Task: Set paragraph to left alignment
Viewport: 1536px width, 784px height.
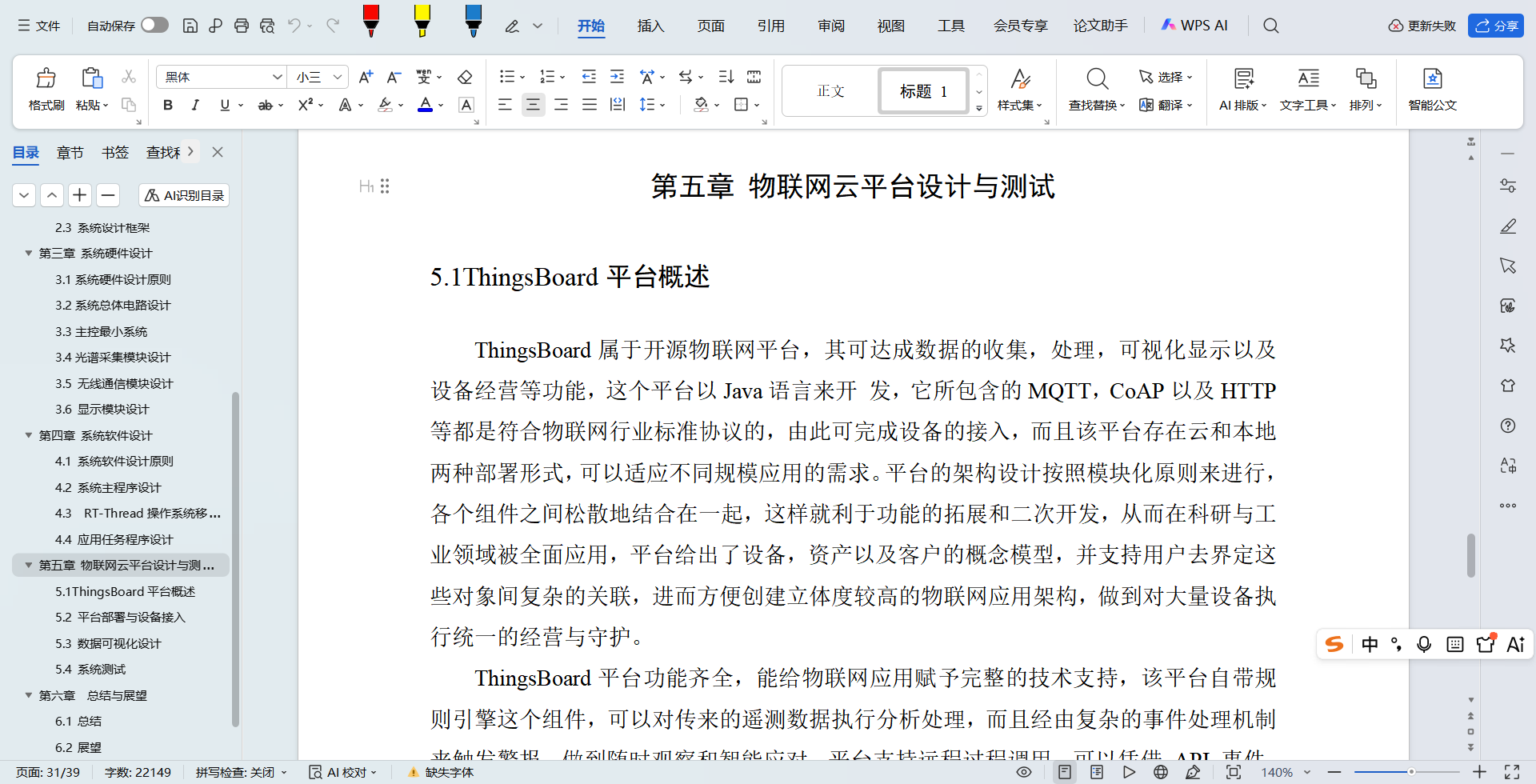Action: coord(505,105)
